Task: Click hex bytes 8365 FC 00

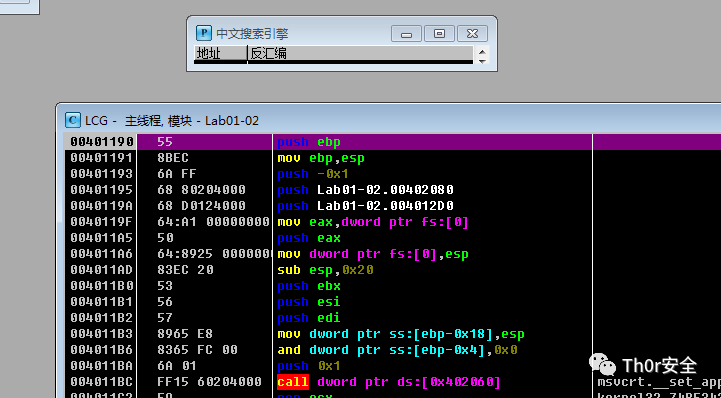Action: coord(197,350)
